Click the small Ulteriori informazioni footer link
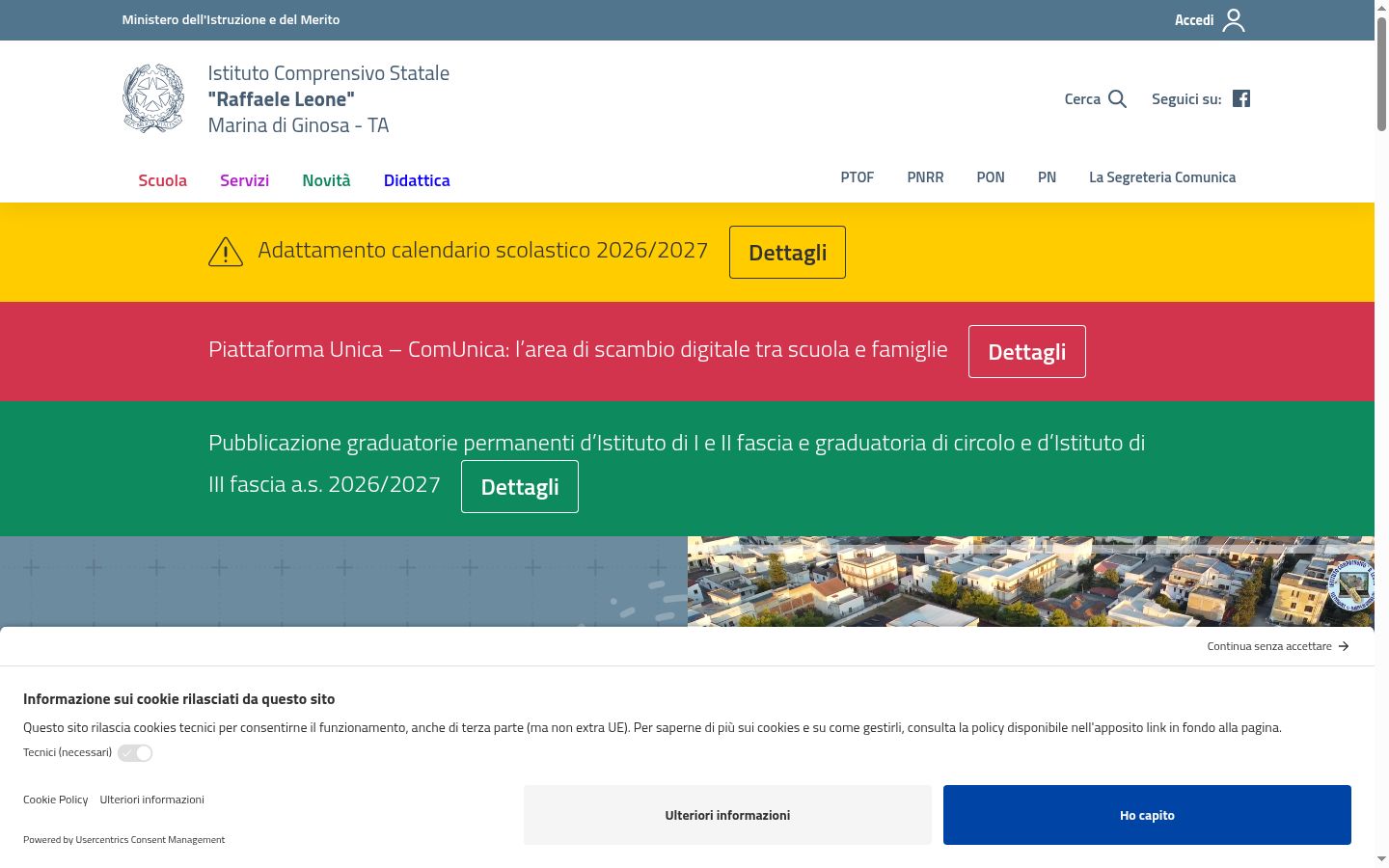This screenshot has width=1389, height=868. [x=151, y=800]
